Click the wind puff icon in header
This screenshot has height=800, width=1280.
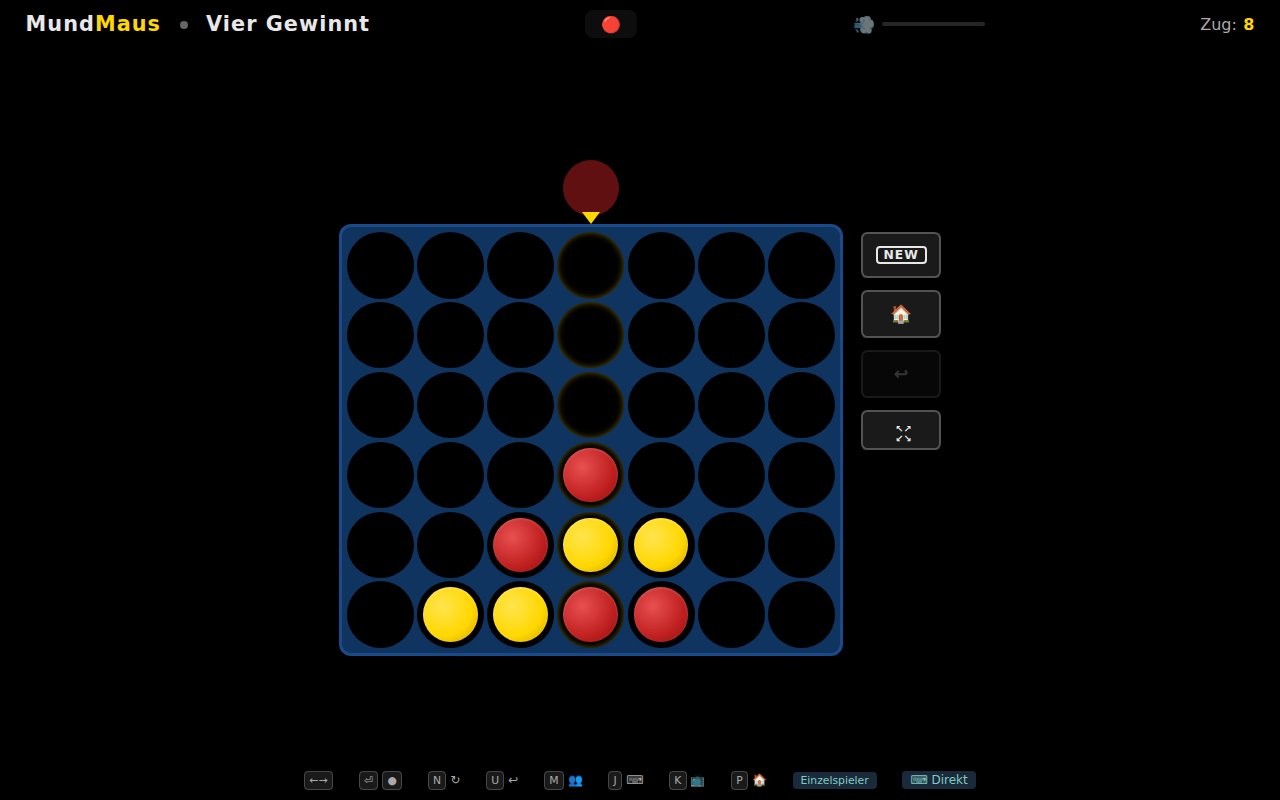tap(864, 24)
